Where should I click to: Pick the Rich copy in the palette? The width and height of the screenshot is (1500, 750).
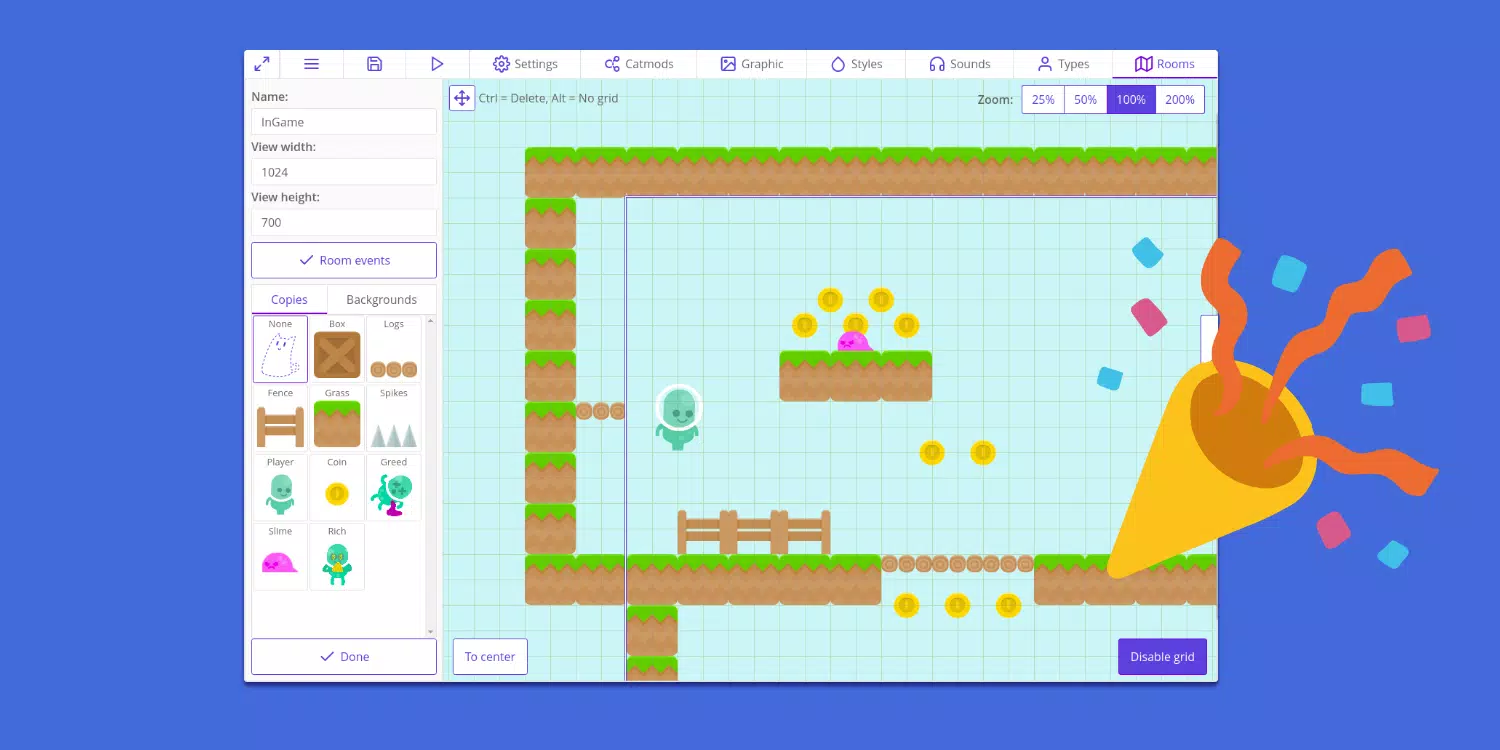pyautogui.click(x=337, y=556)
